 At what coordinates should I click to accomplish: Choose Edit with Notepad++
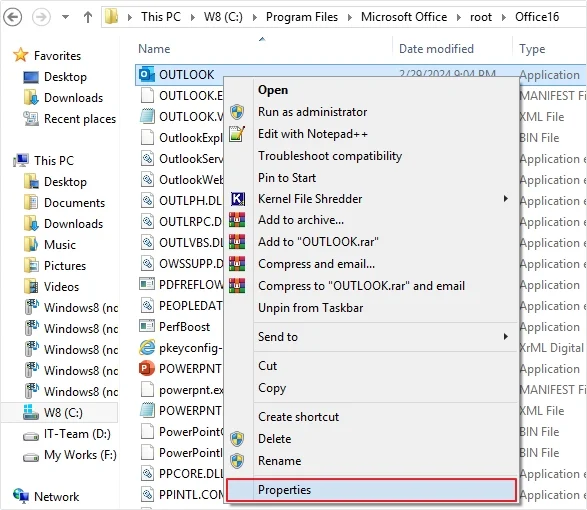371,134
